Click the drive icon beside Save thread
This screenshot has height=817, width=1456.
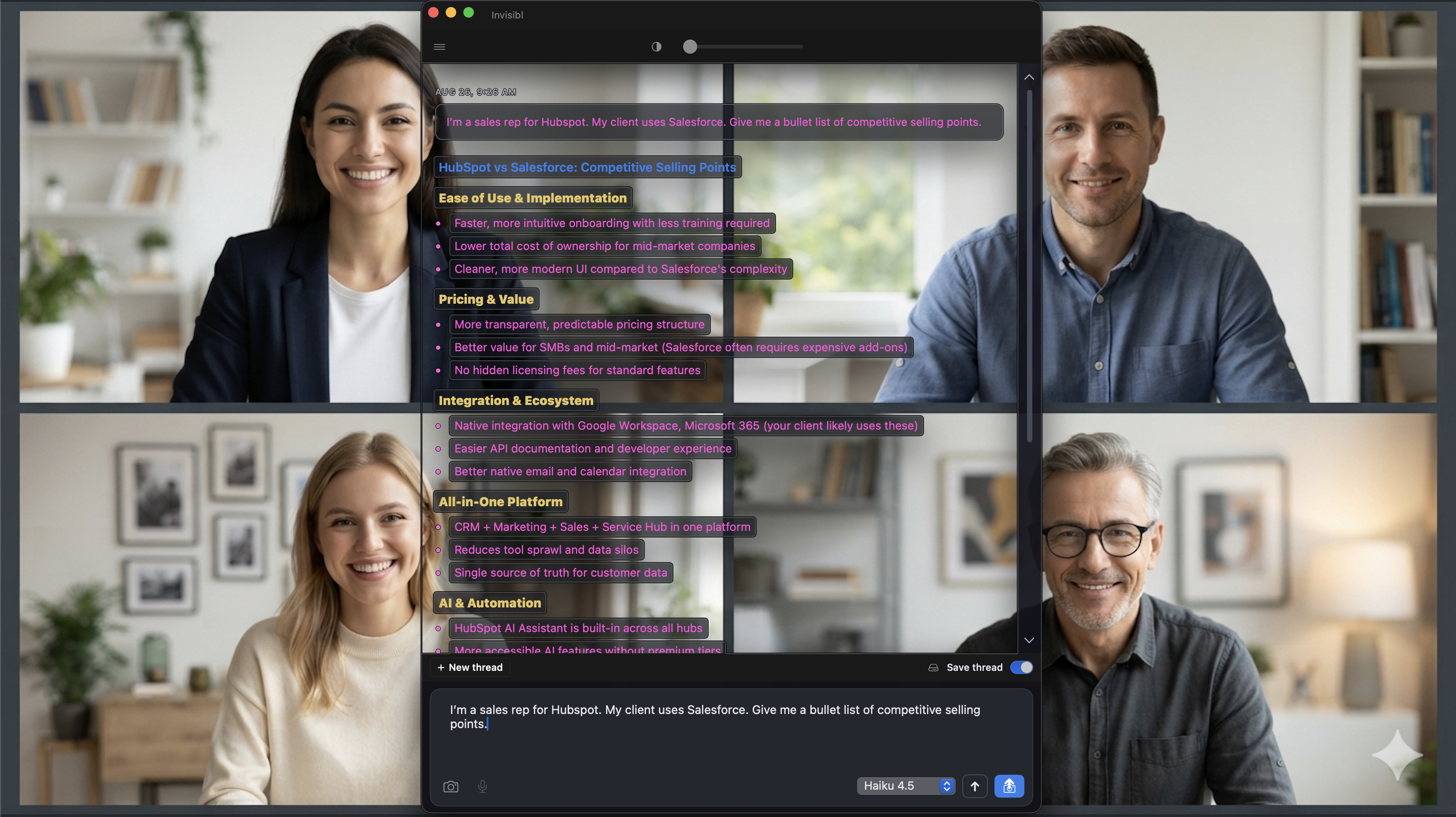tap(933, 667)
